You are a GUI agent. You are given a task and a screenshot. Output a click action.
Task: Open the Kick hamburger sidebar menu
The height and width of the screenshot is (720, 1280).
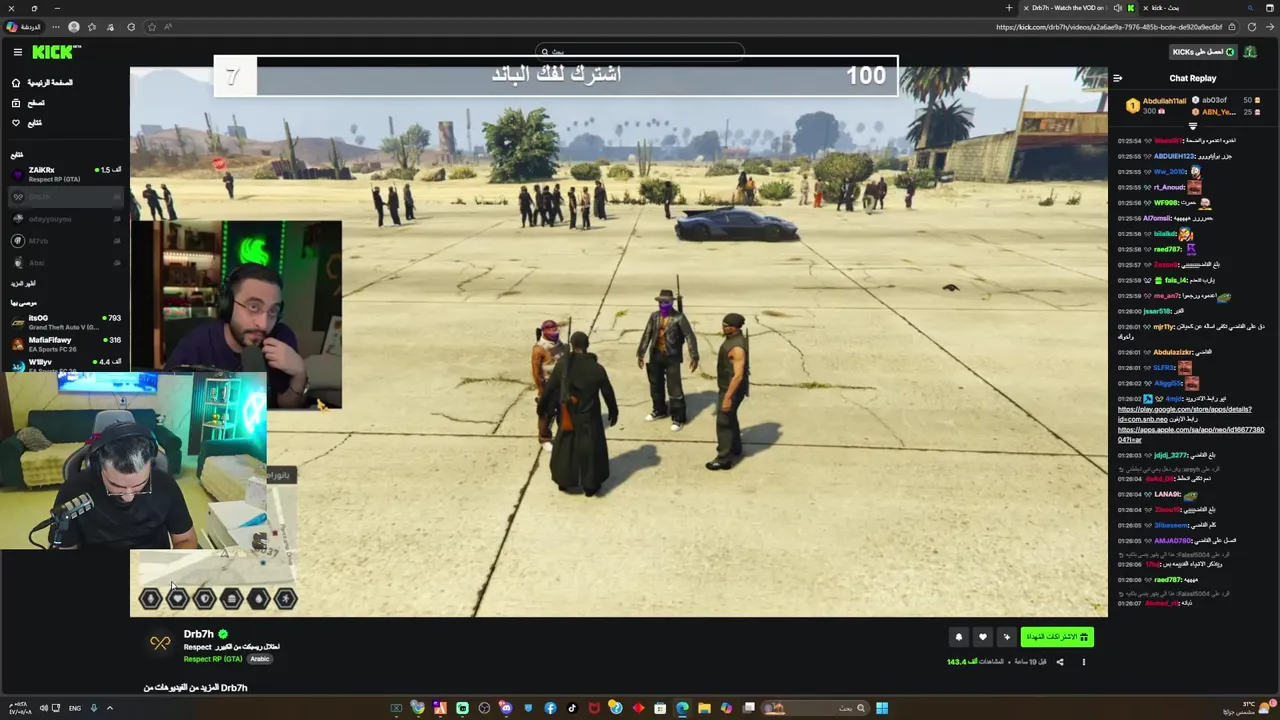[17, 52]
